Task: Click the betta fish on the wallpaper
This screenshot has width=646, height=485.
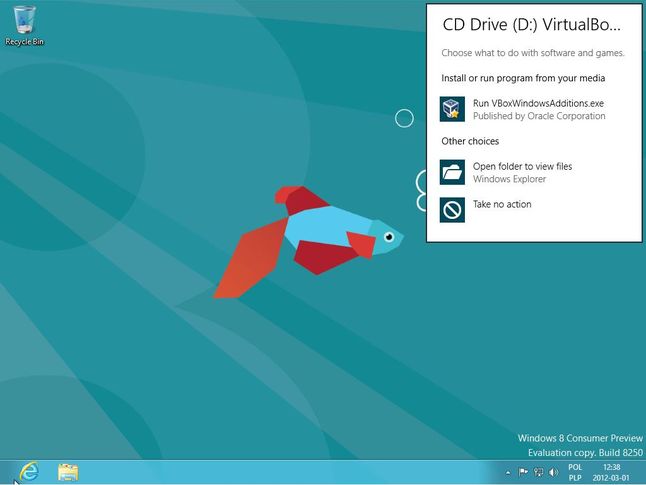Action: click(x=308, y=241)
